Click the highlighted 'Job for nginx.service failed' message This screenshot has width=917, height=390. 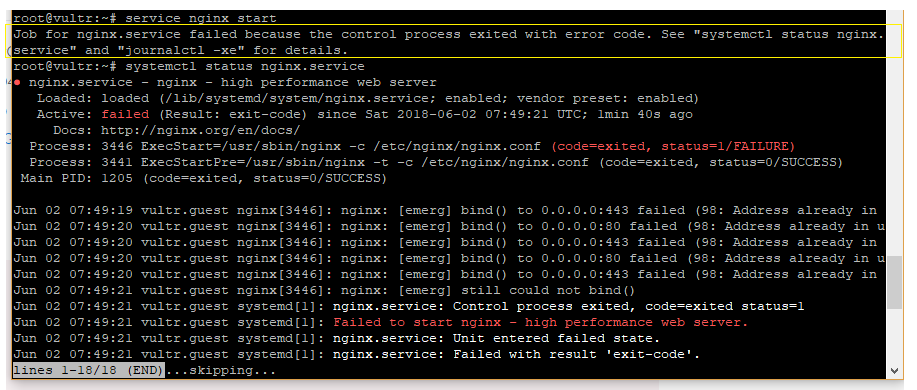pos(448,42)
